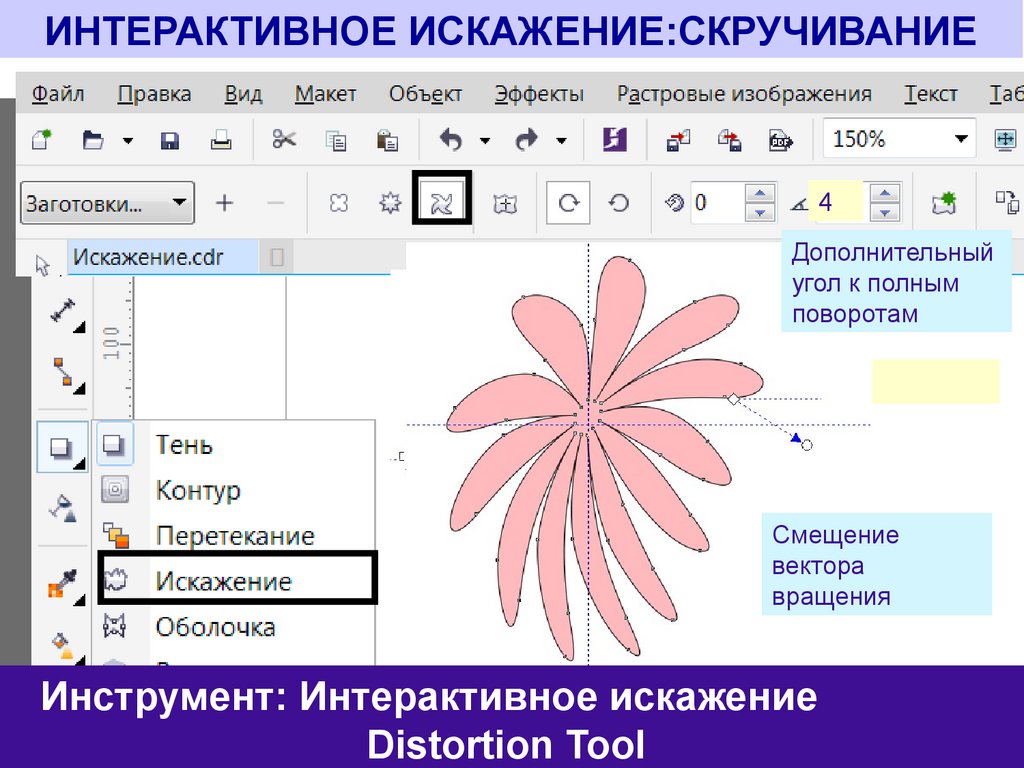Enable counterclockwise rotation
Image resolution: width=1024 pixels, height=768 pixels.
pos(618,203)
